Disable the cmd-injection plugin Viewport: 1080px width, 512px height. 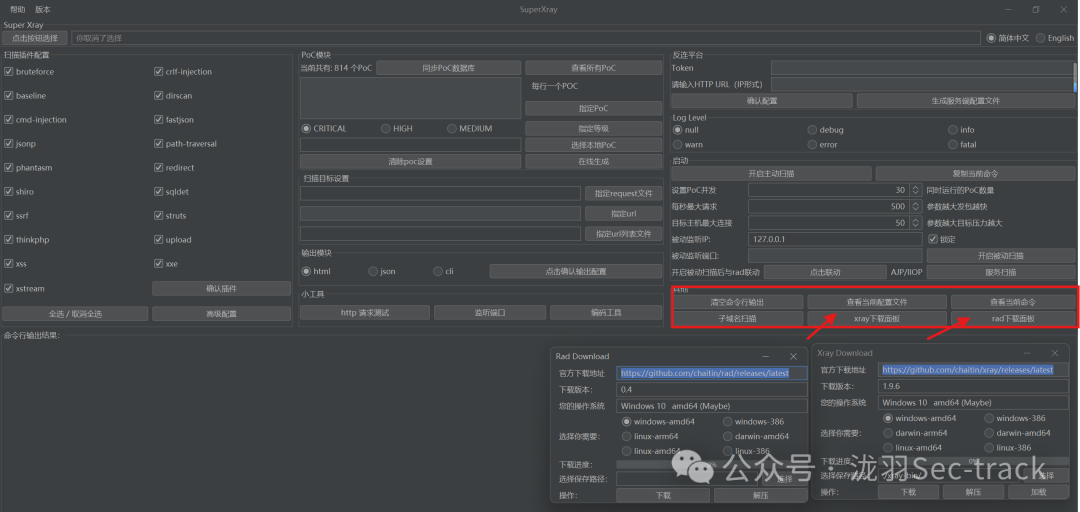click(9, 119)
